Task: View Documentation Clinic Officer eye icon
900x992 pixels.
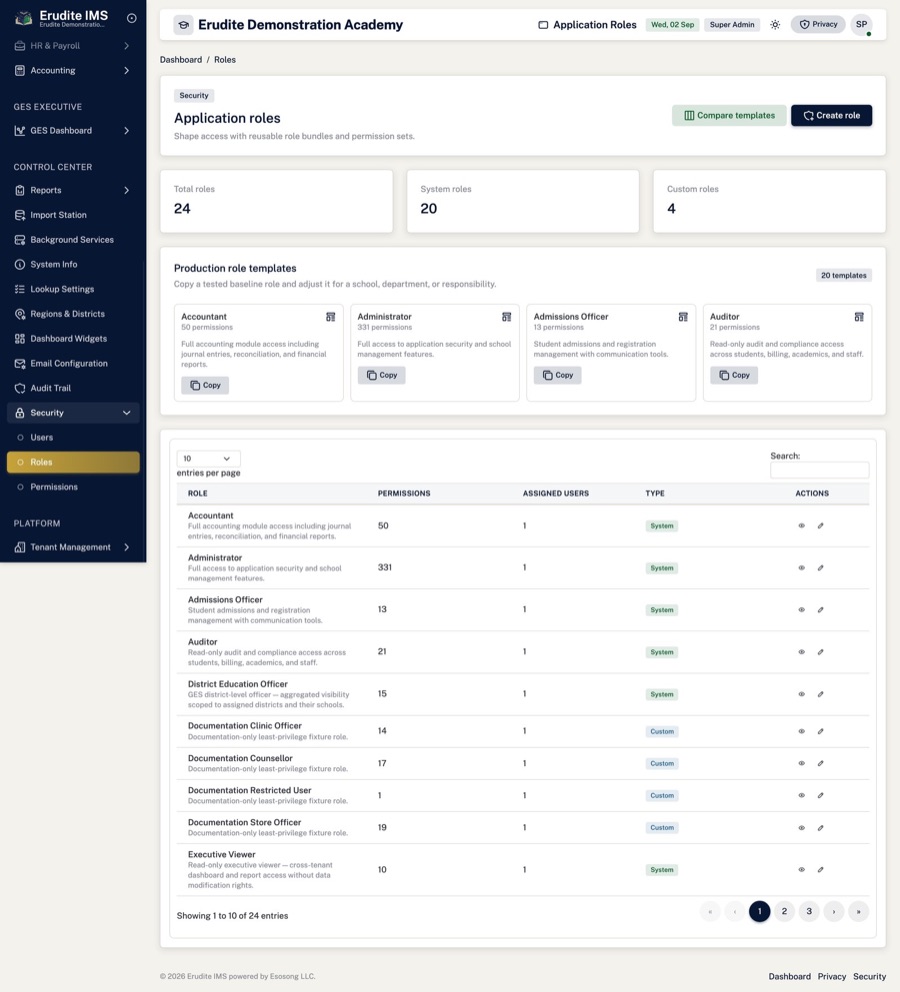Action: coord(801,731)
